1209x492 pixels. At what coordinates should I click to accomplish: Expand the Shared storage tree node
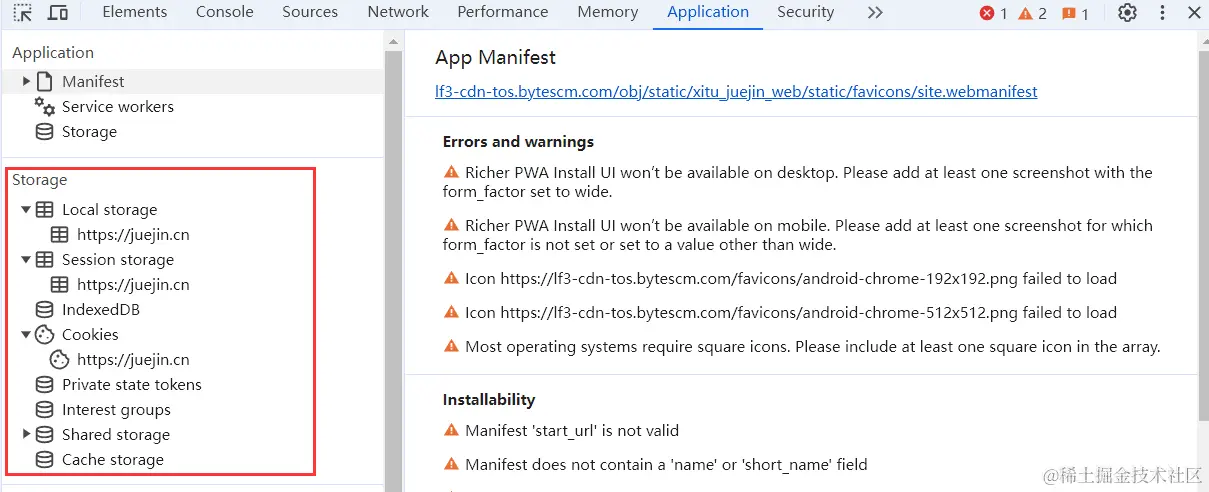click(x=26, y=435)
